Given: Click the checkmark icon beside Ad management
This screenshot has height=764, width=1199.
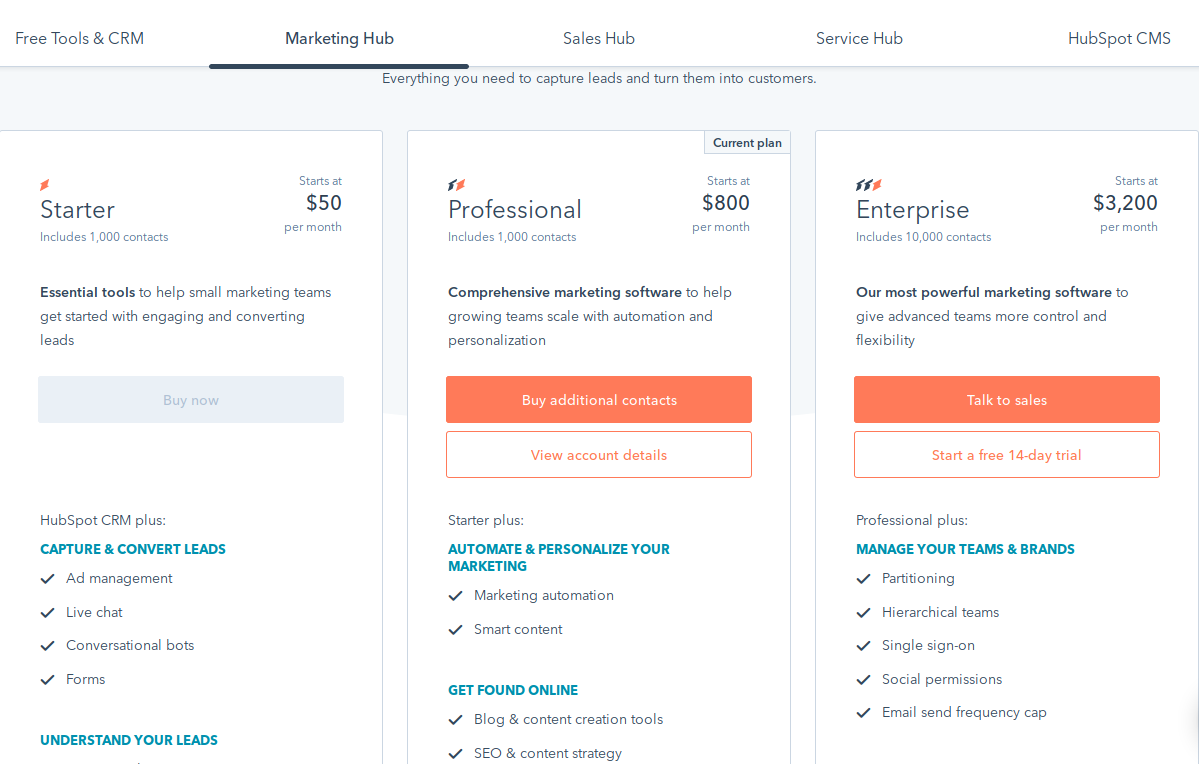Looking at the screenshot, I should coord(47,579).
